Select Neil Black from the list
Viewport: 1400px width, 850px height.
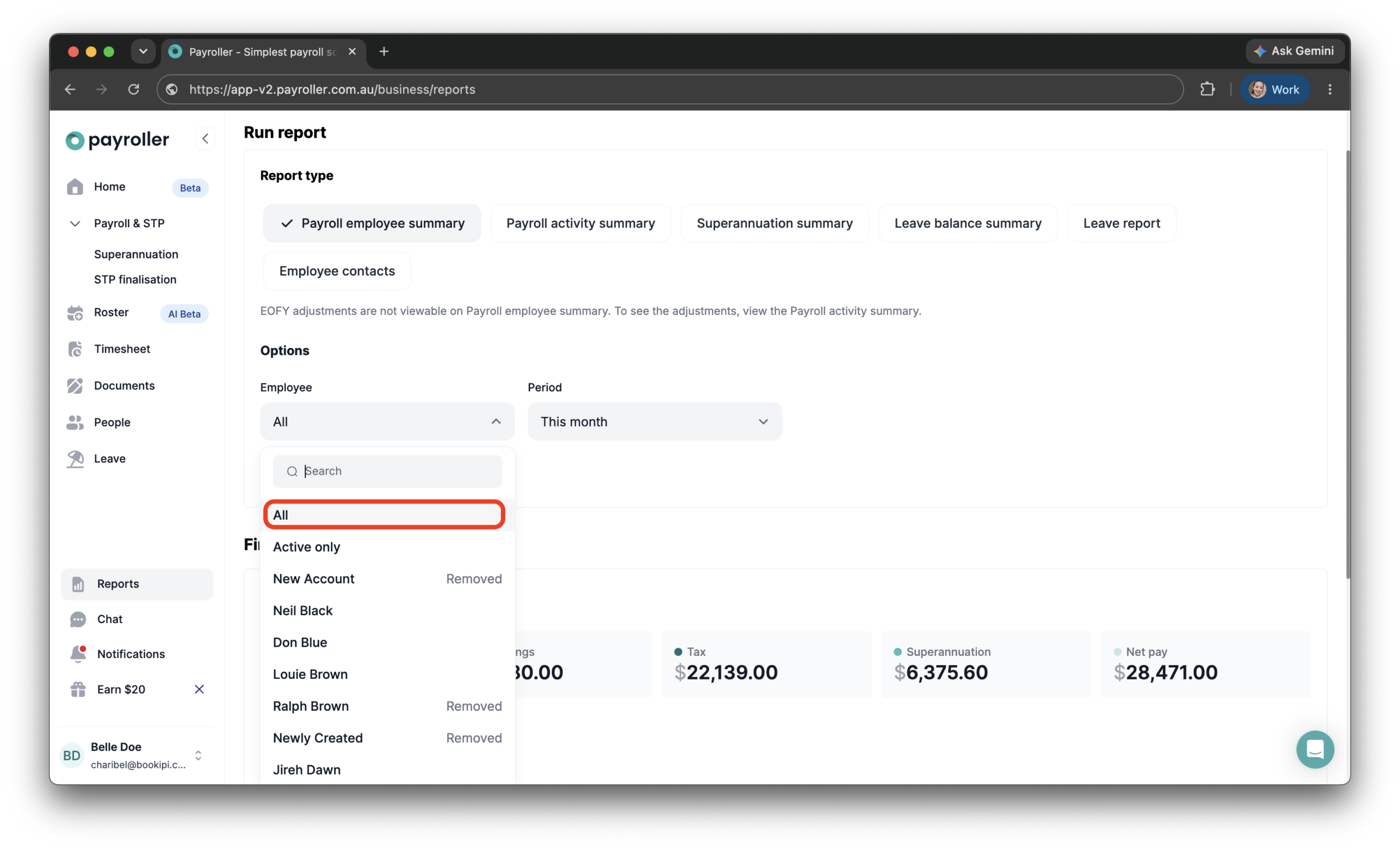pyautogui.click(x=387, y=611)
